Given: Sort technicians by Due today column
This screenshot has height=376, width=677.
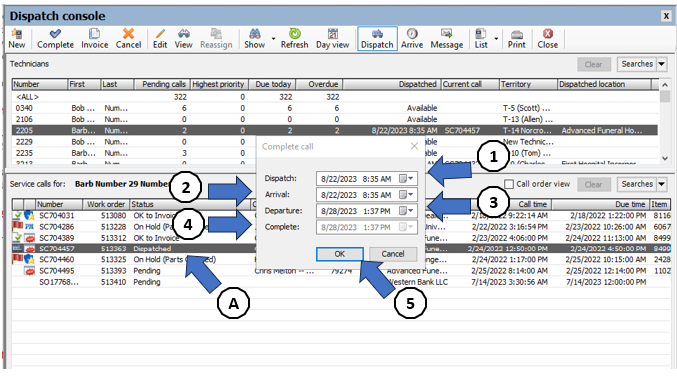Looking at the screenshot, I should click(x=272, y=84).
